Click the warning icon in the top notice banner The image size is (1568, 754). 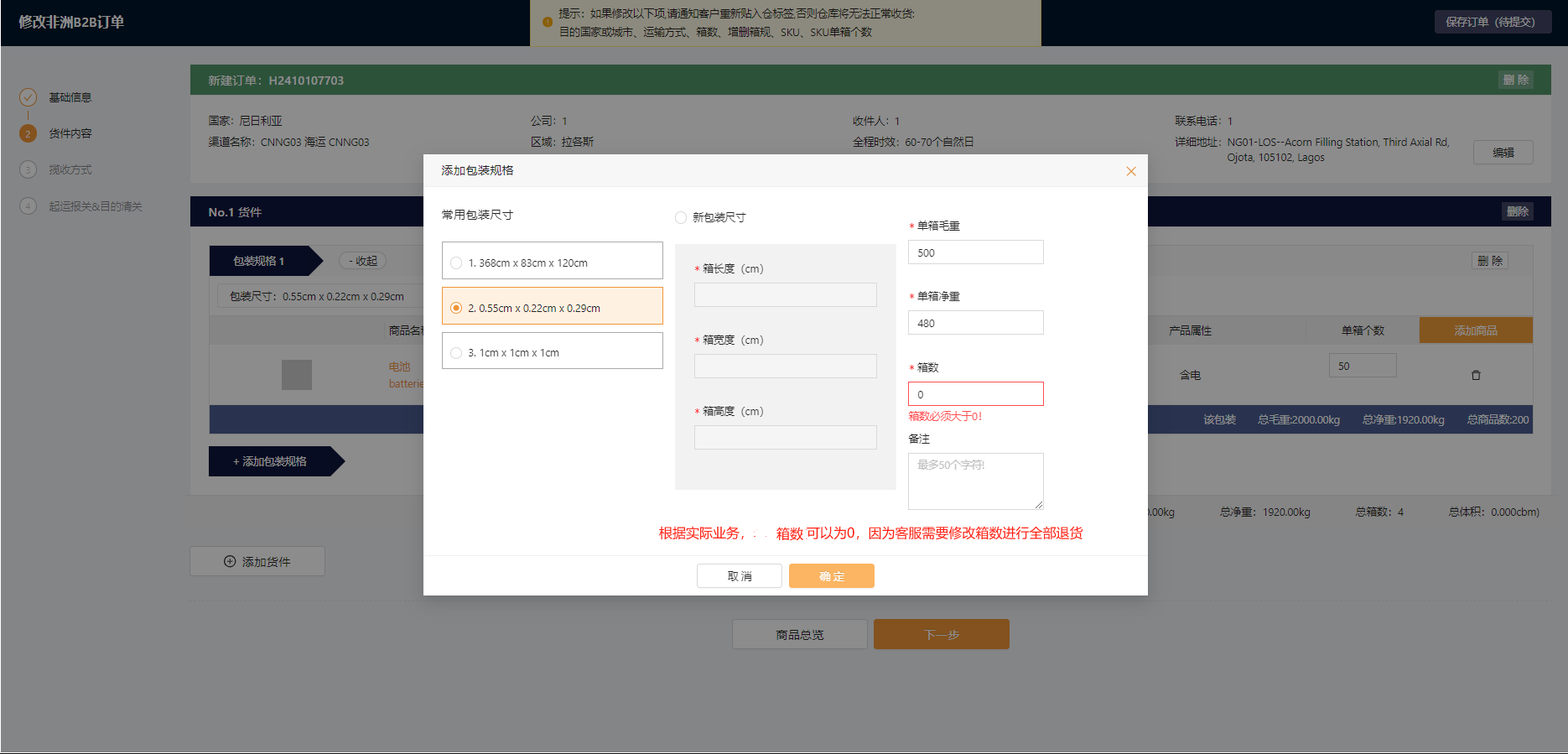pyautogui.click(x=548, y=23)
